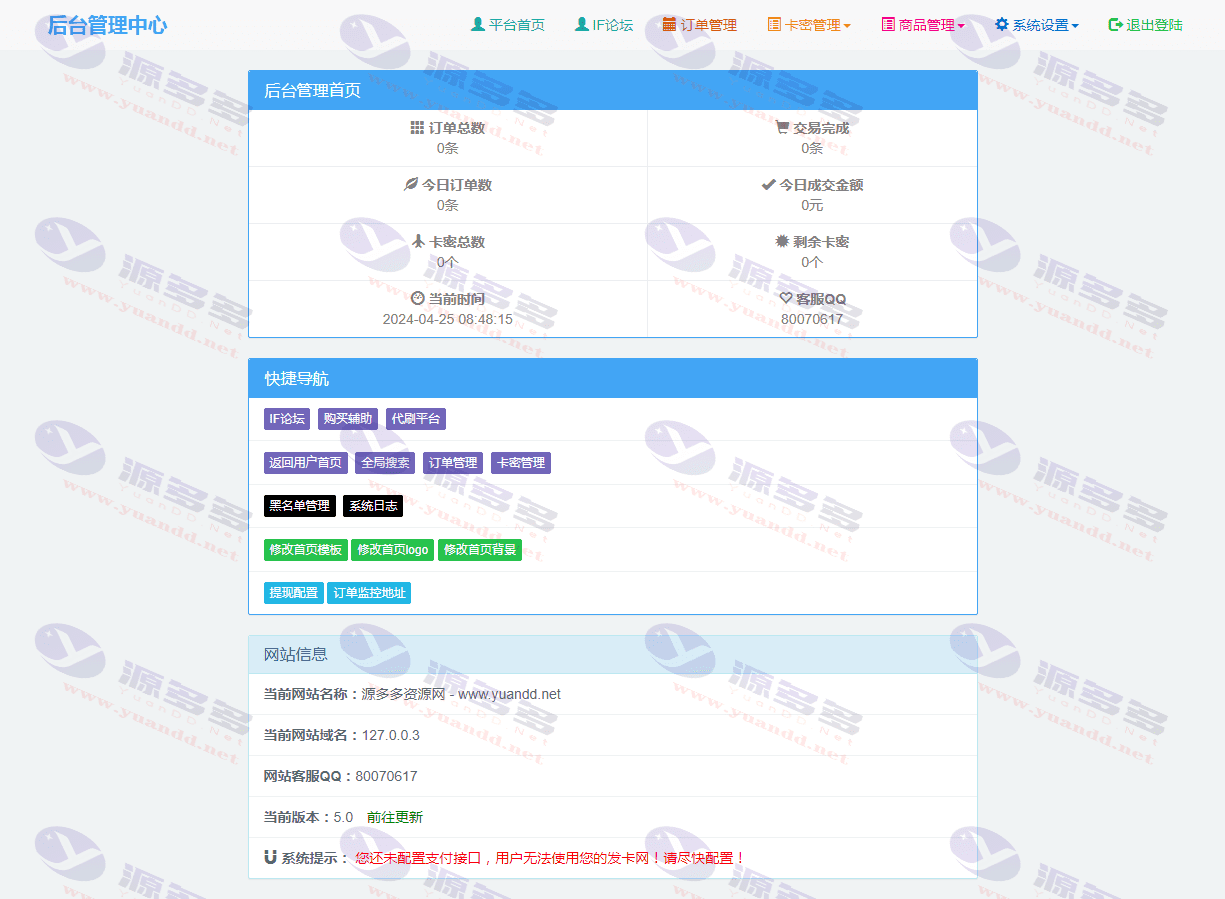Click the version number 5.0
This screenshot has width=1225, height=899.
pyautogui.click(x=343, y=817)
